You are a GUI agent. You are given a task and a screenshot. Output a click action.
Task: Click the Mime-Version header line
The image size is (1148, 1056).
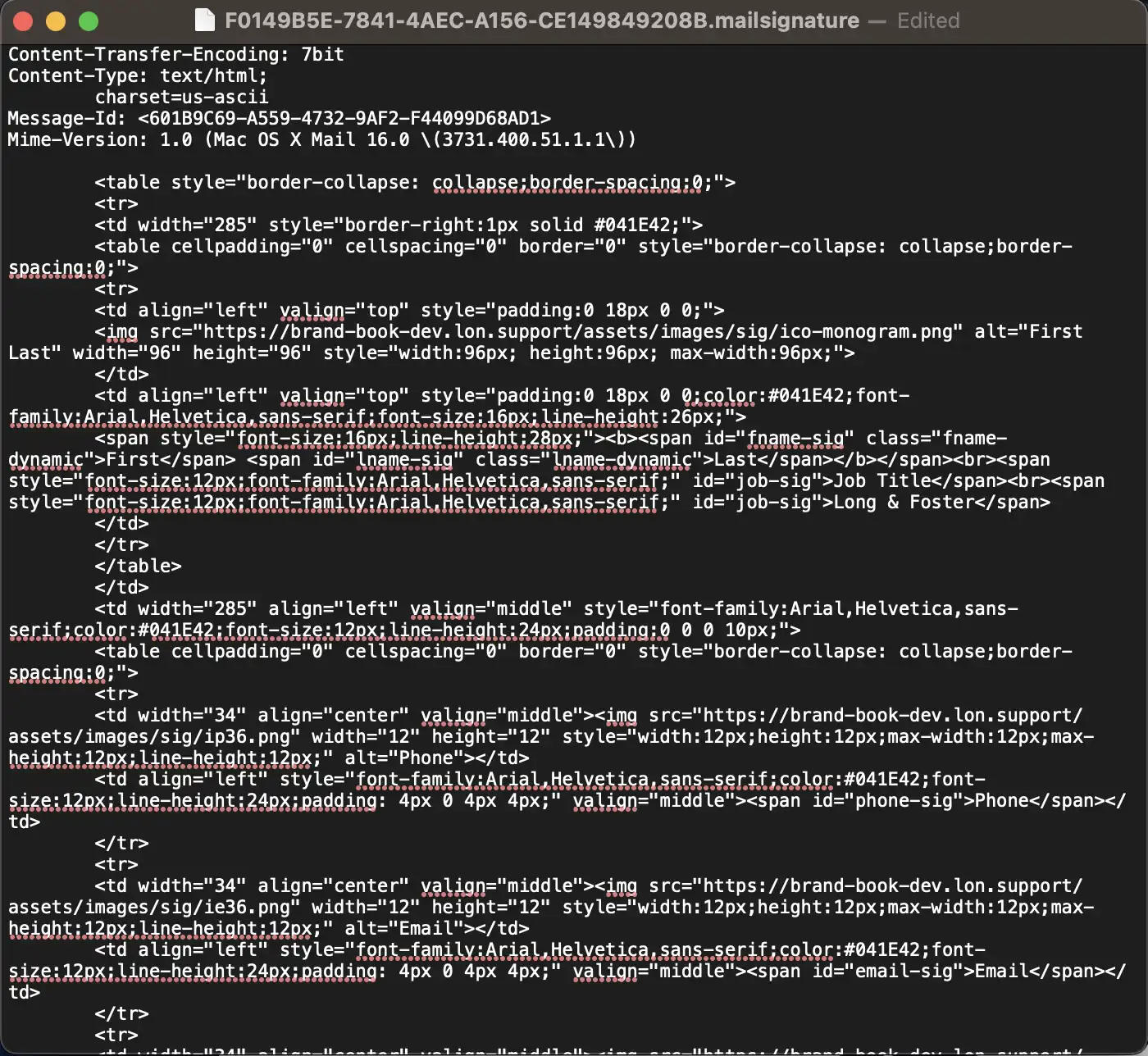point(321,139)
